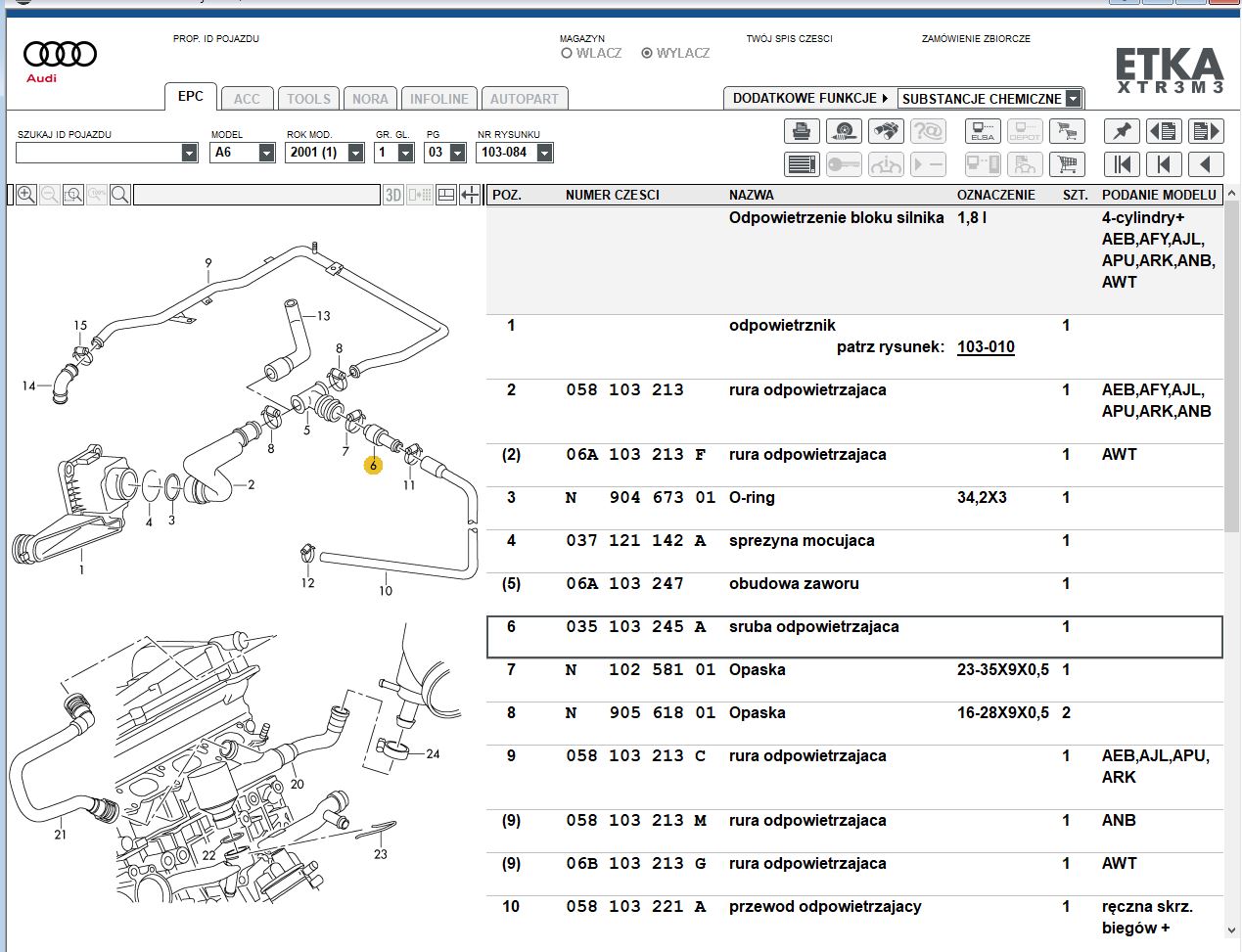Click the highlighted part 6 marker in diagram
This screenshot has height=952, width=1242.
click(x=373, y=466)
